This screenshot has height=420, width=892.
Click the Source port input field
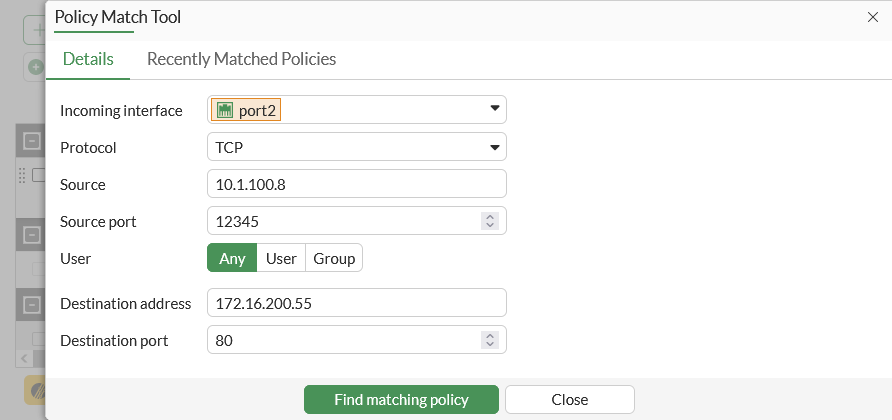point(340,221)
